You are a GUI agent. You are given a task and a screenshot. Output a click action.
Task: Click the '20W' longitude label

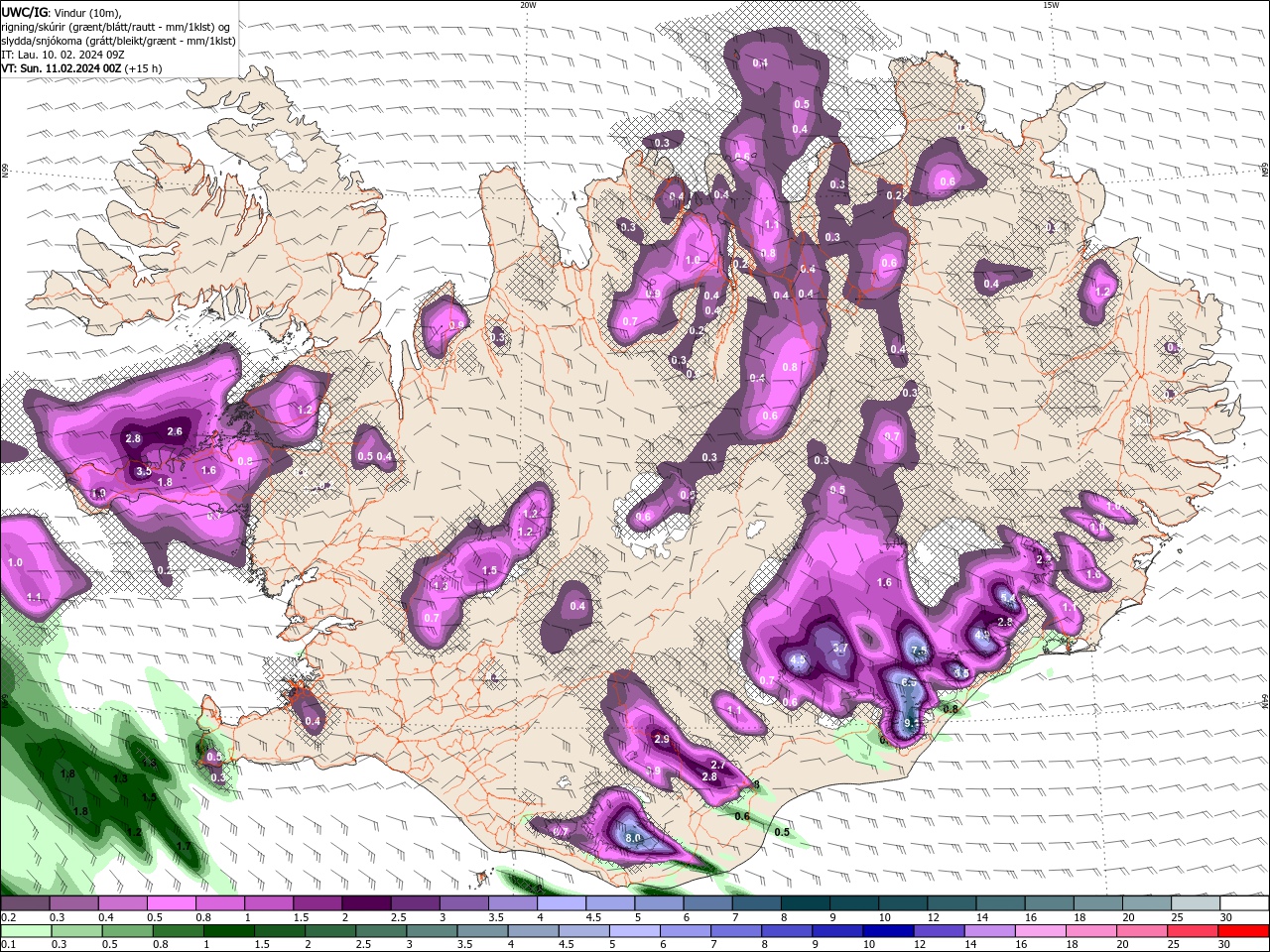528,5
